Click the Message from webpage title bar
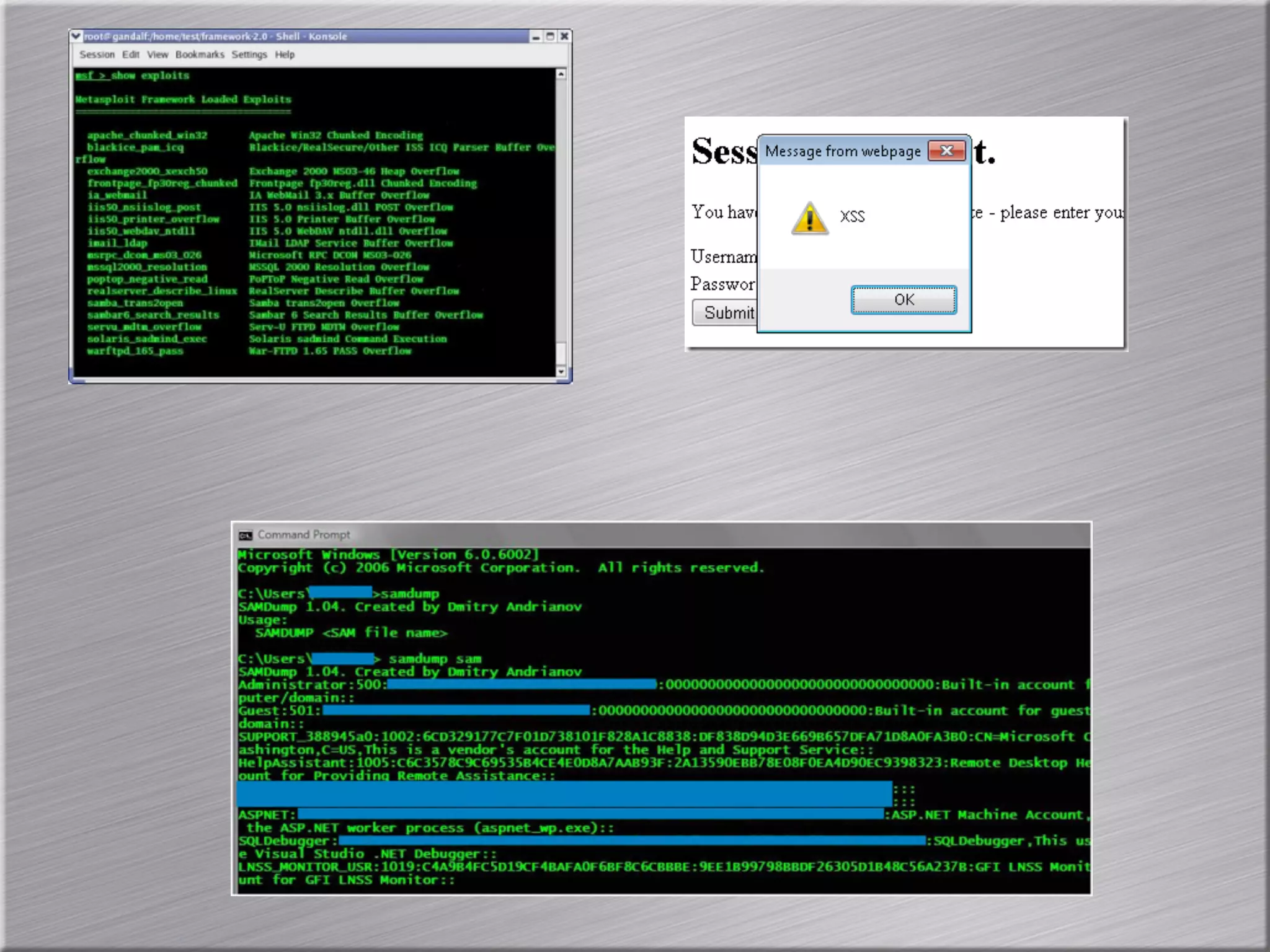This screenshot has height=952, width=1270. [843, 151]
